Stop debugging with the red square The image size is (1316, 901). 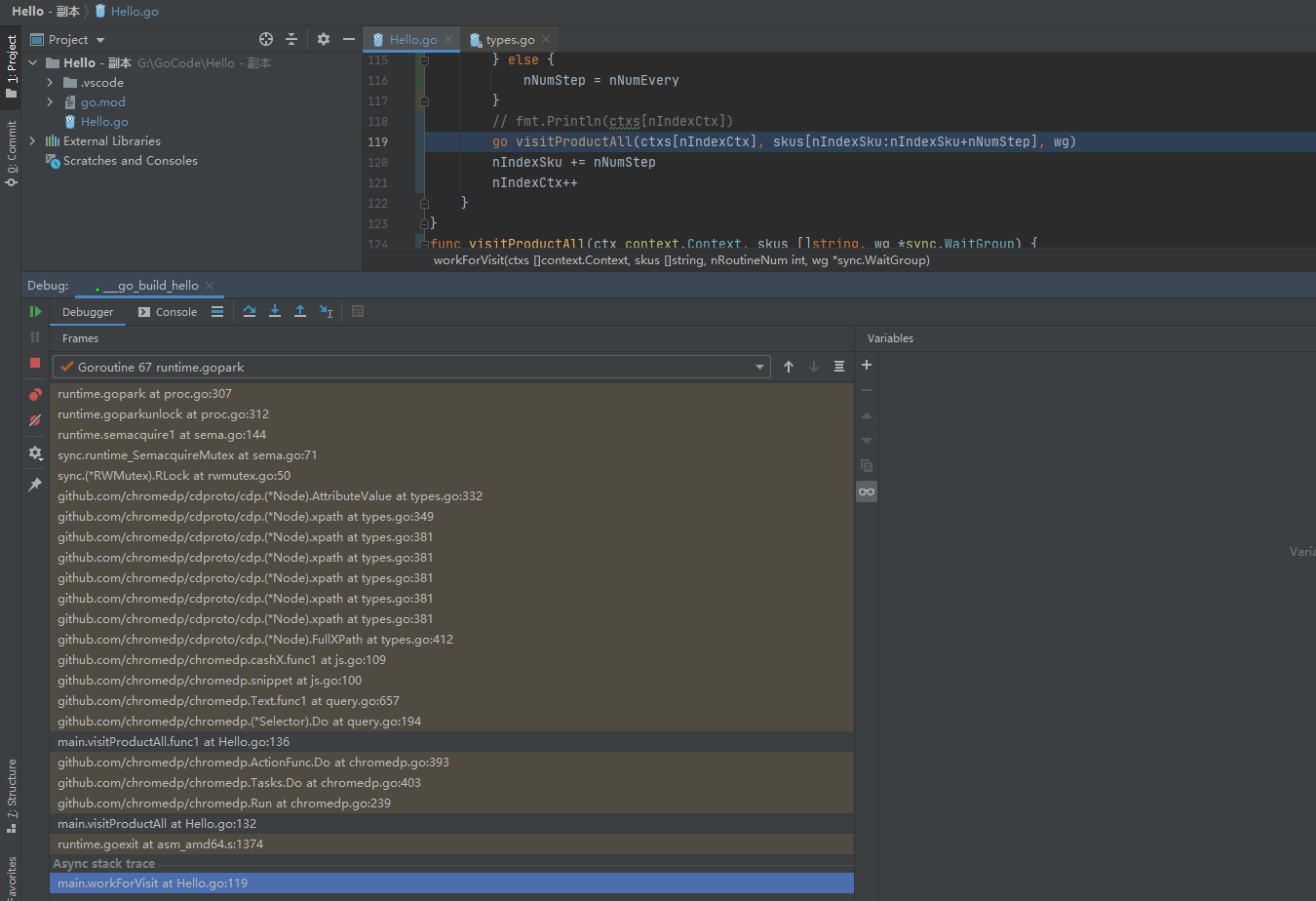coord(35,363)
